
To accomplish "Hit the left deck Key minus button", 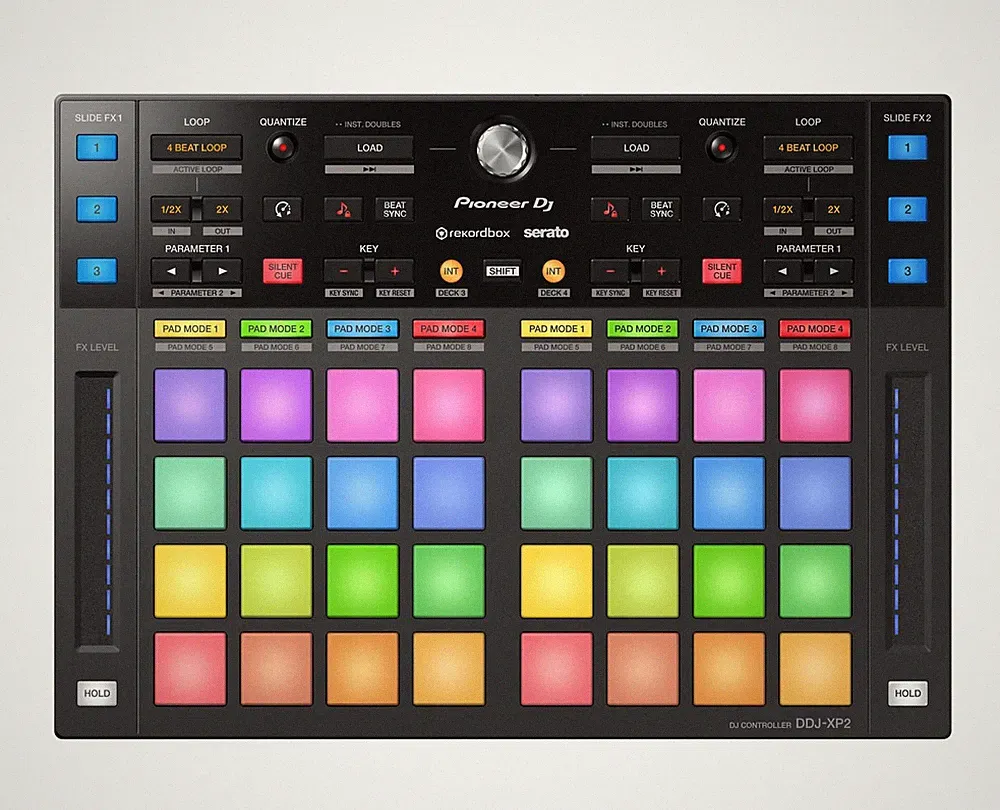I will (344, 271).
